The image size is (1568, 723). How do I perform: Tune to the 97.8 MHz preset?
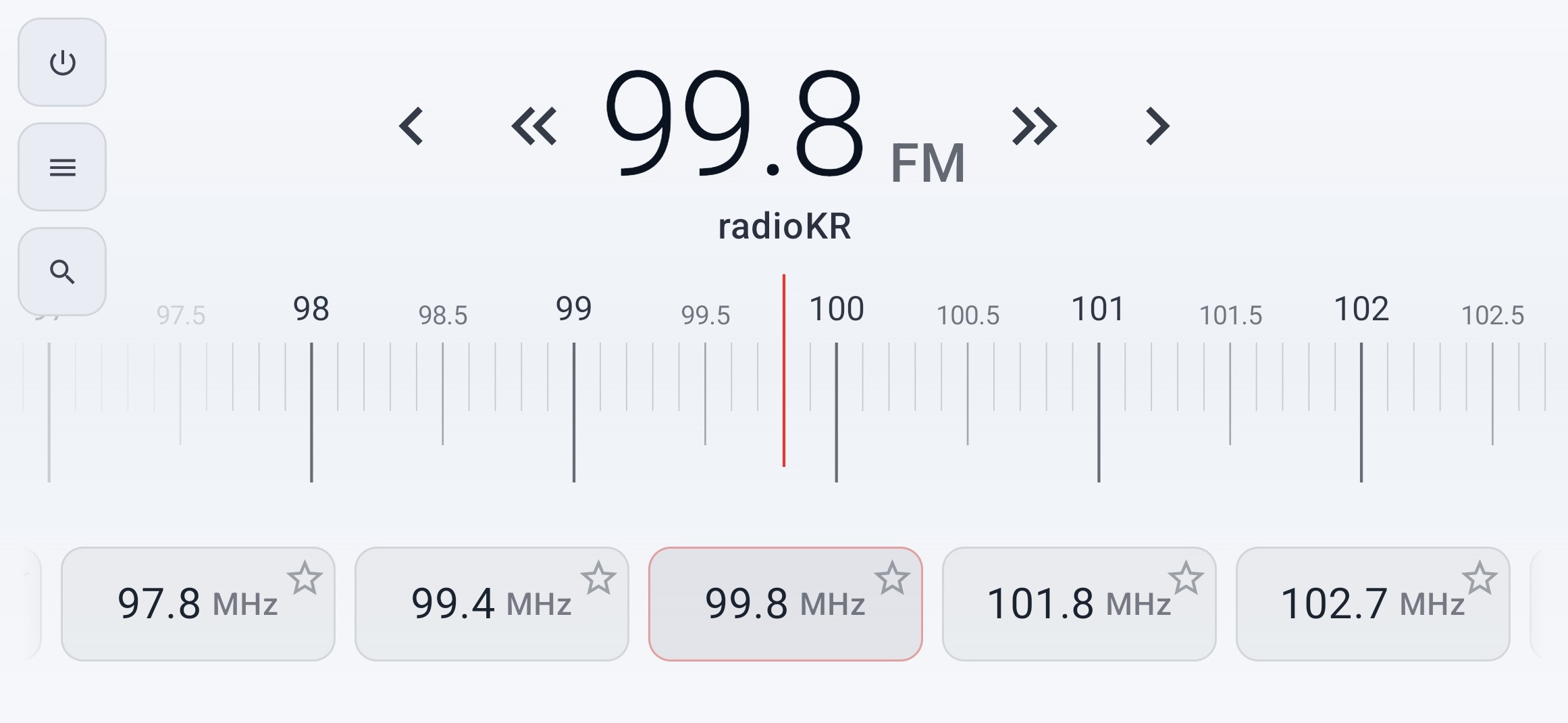pyautogui.click(x=198, y=604)
